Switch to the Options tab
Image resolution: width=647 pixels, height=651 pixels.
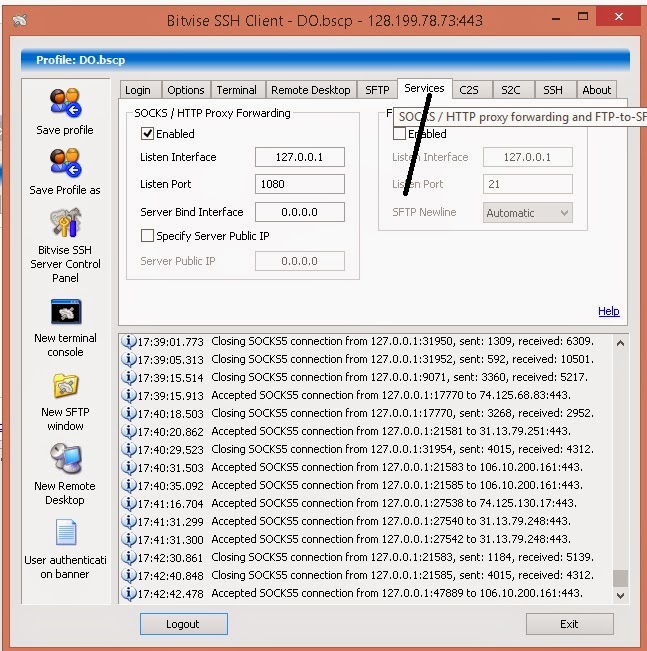pos(186,90)
